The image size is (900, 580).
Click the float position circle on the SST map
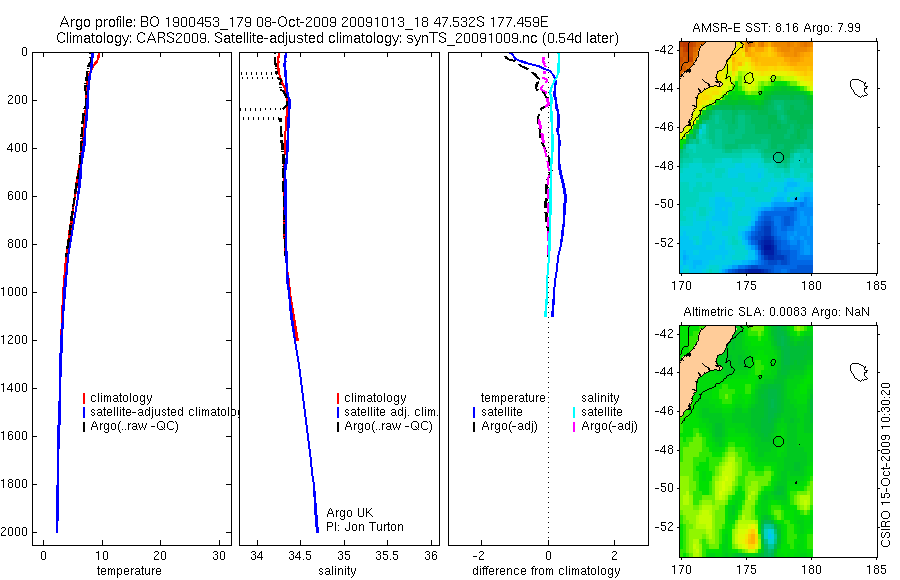tap(778, 157)
